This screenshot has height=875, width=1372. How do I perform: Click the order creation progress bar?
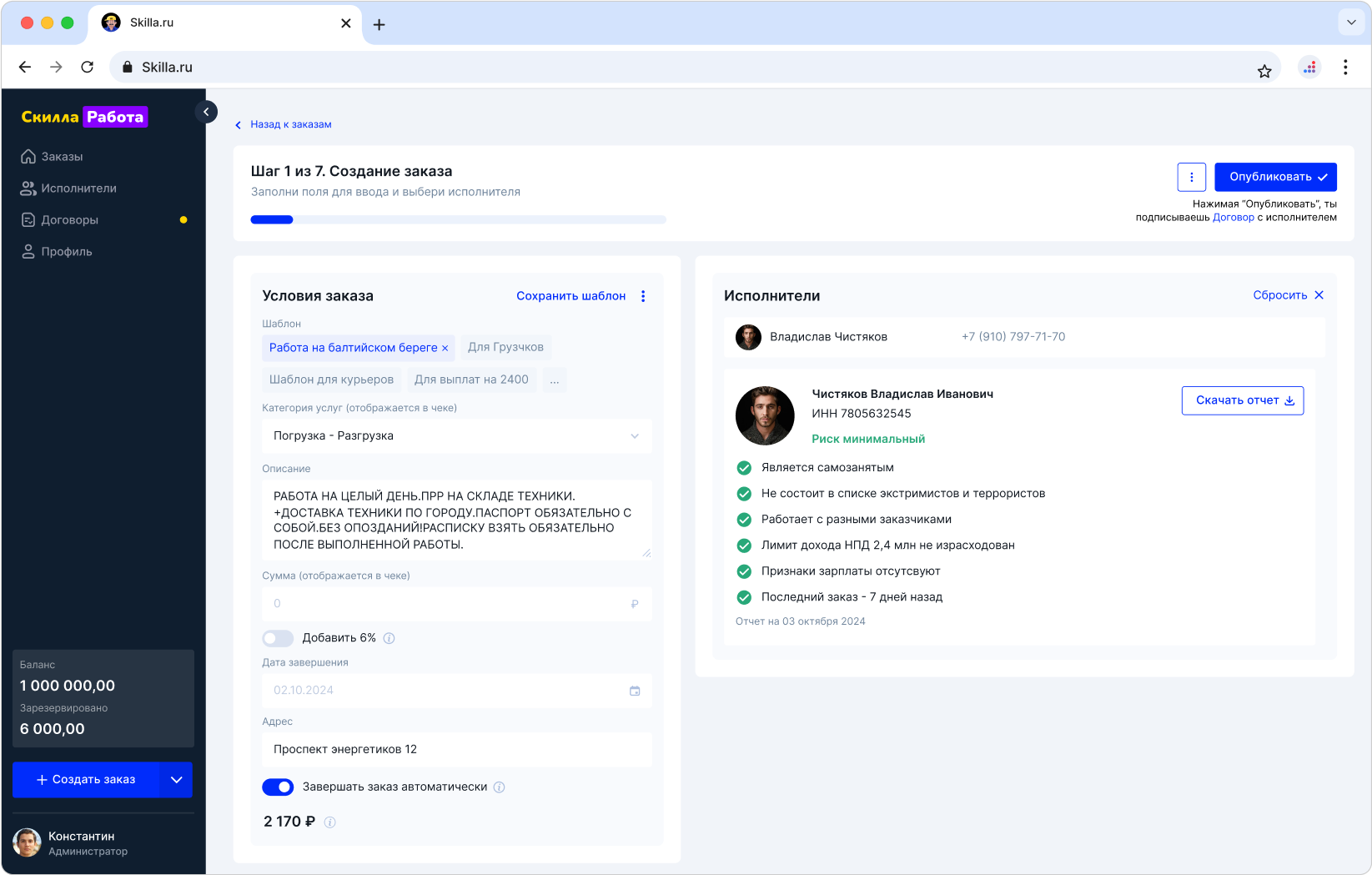tap(457, 219)
